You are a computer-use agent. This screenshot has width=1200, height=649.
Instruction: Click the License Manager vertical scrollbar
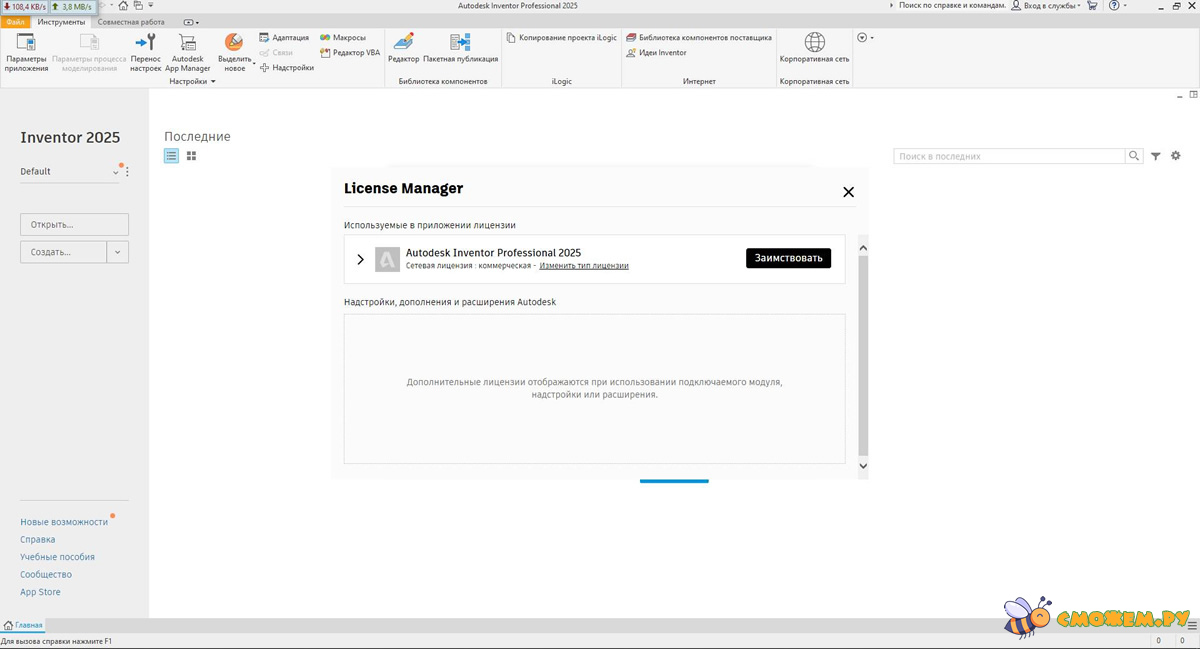864,355
